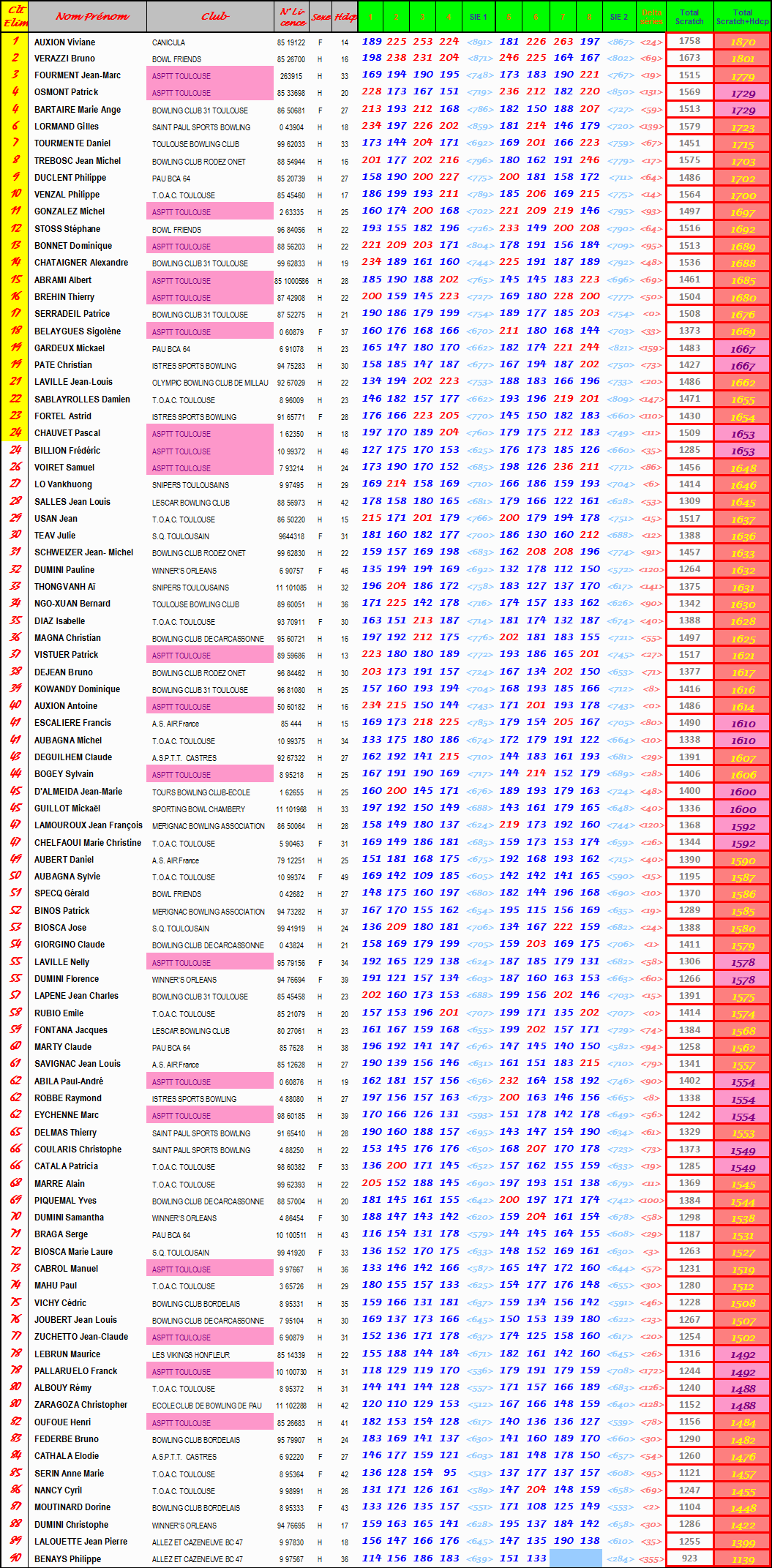Select the name MOUTINARD Dorine
Screen dimensions: 772x1568
pos(72,1507)
